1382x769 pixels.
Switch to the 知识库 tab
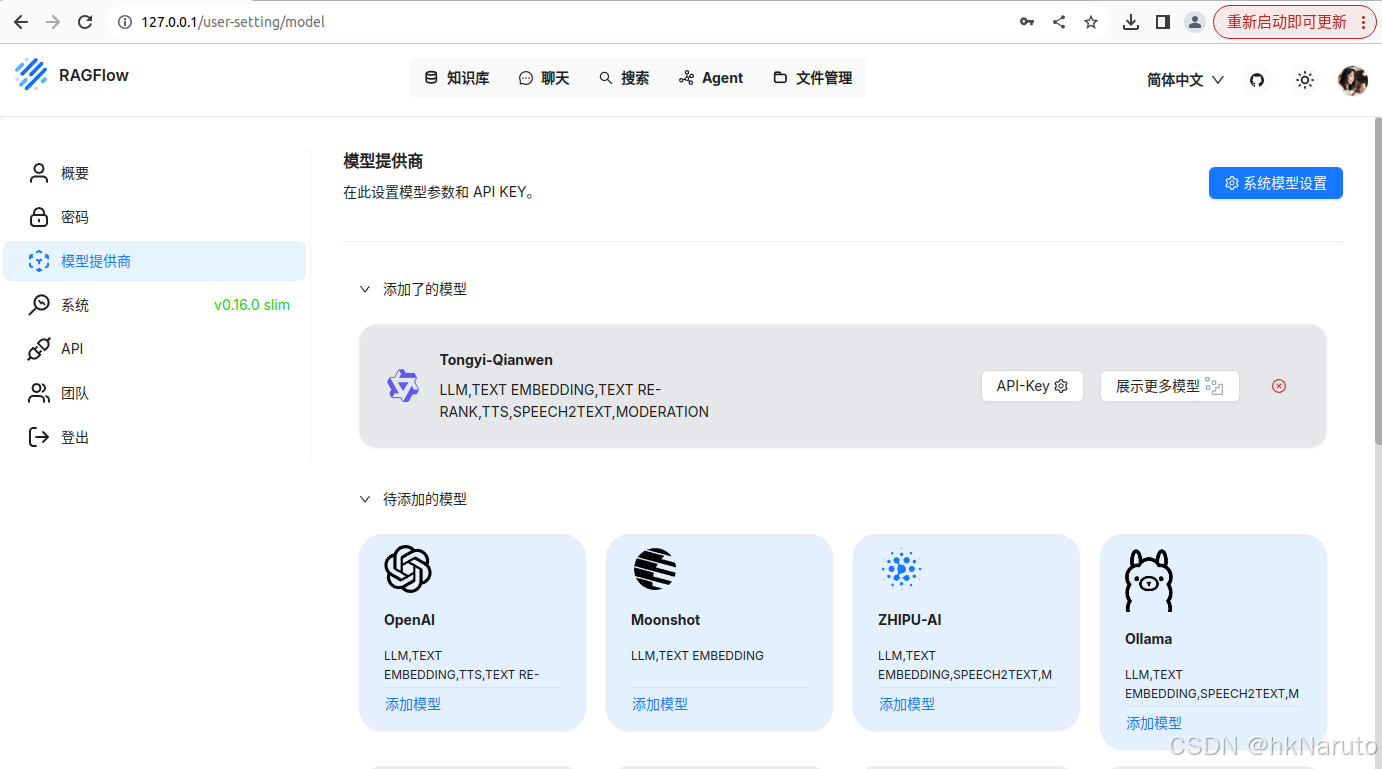coord(457,78)
